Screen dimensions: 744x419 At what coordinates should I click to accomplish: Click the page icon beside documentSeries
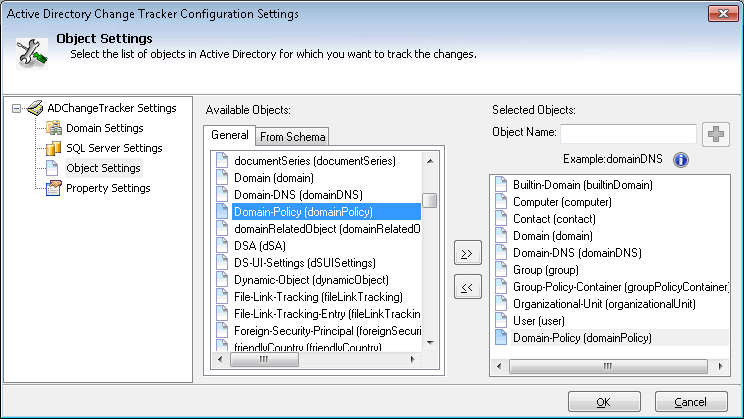coord(222,160)
